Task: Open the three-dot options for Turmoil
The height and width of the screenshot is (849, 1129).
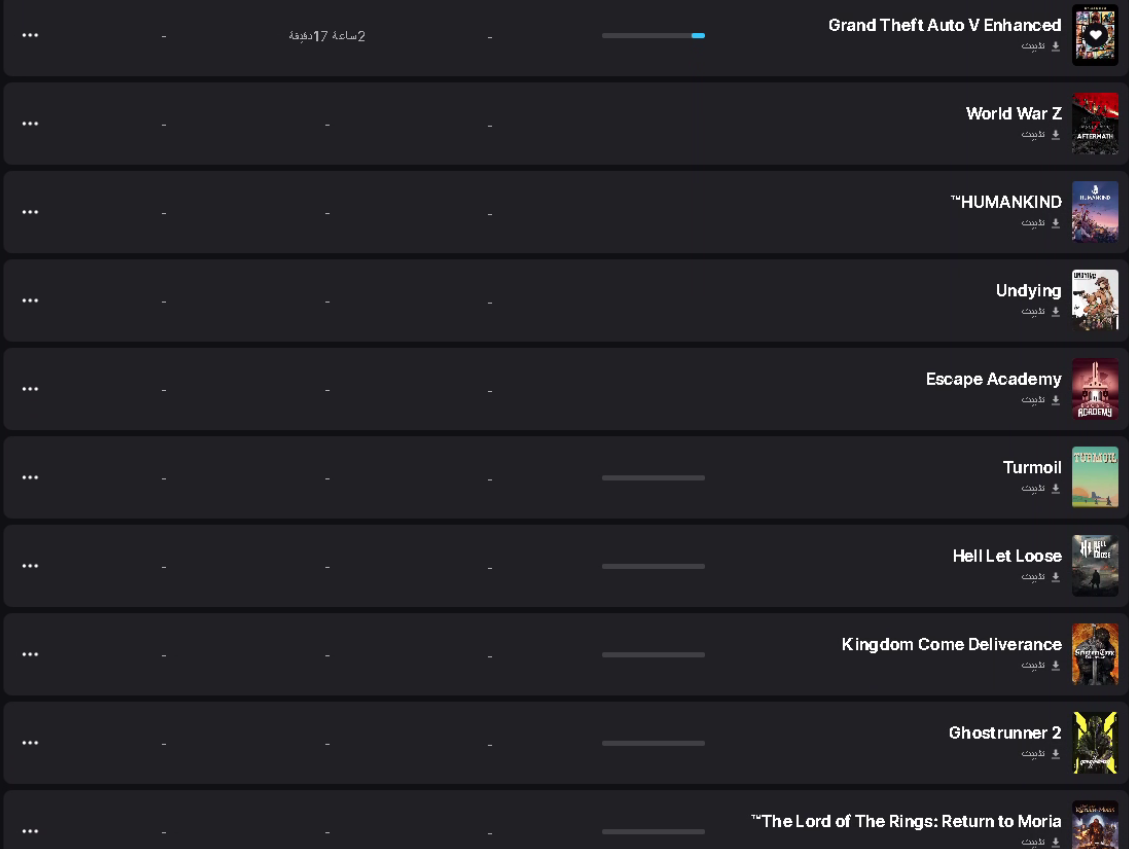Action: [x=30, y=477]
